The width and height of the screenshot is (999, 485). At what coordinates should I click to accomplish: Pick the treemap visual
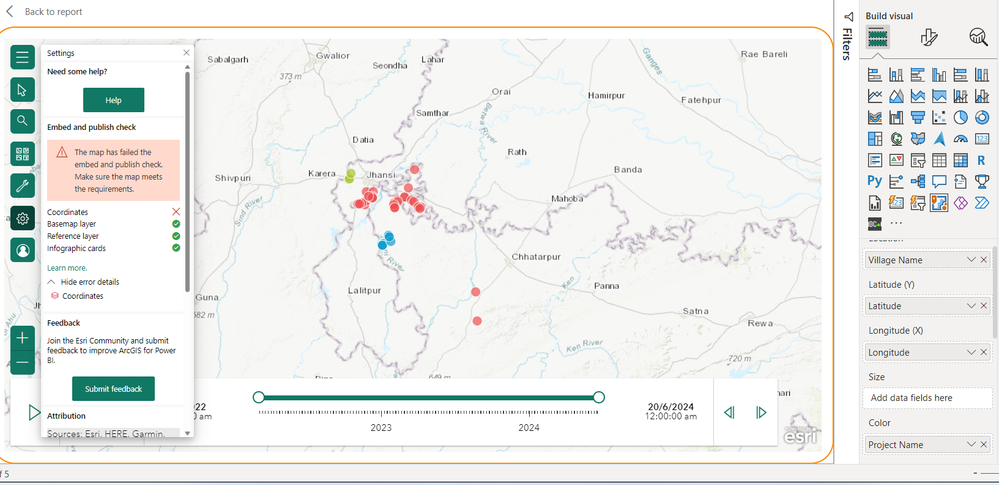point(875,138)
